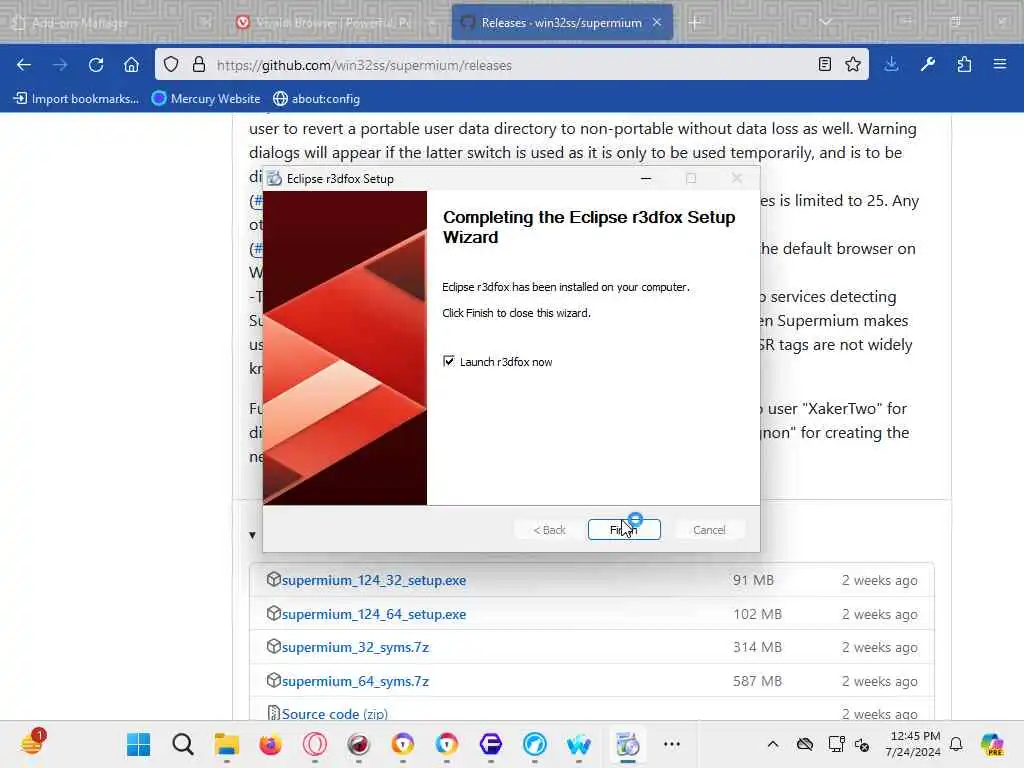Reload the current GitHub page
1024x768 pixels.
pyautogui.click(x=96, y=65)
